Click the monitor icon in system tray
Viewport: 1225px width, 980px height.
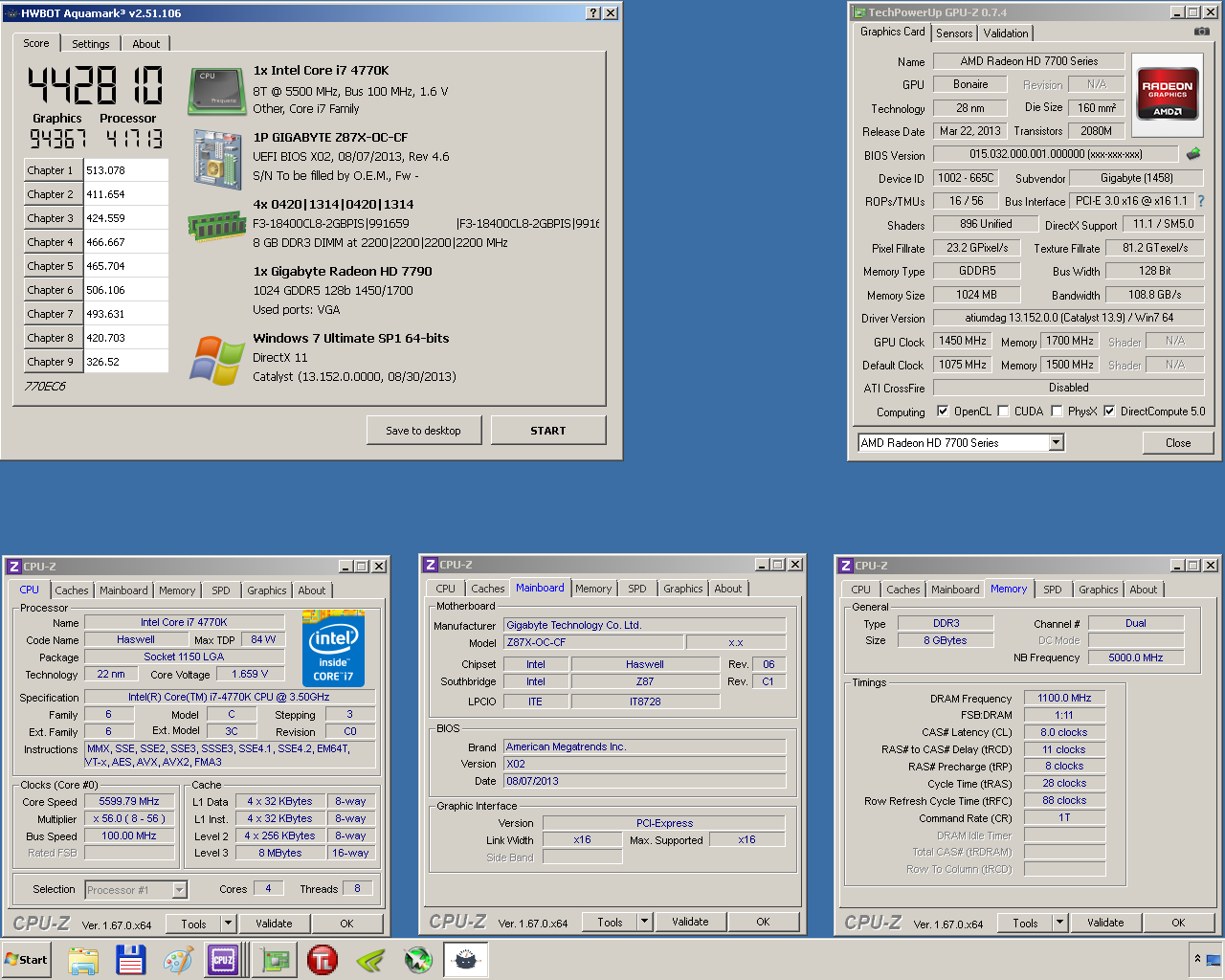pos(1213,959)
